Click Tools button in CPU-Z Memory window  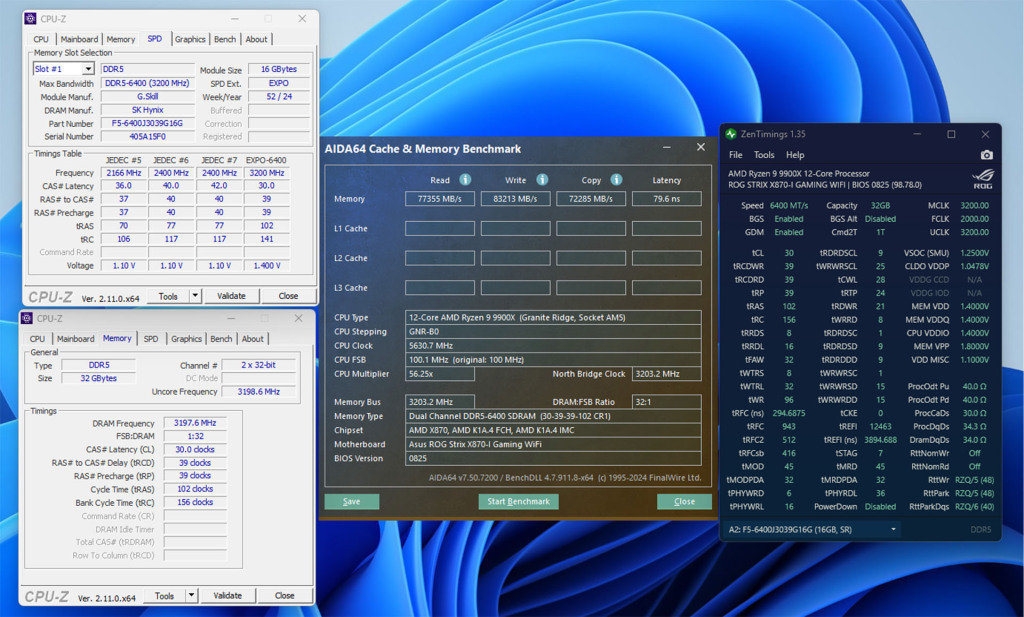click(164, 595)
